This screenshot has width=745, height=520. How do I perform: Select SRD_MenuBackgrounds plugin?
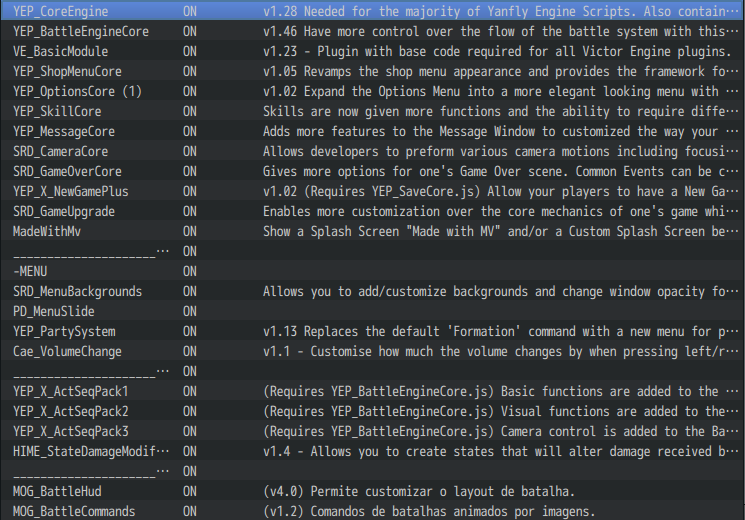tap(372, 291)
